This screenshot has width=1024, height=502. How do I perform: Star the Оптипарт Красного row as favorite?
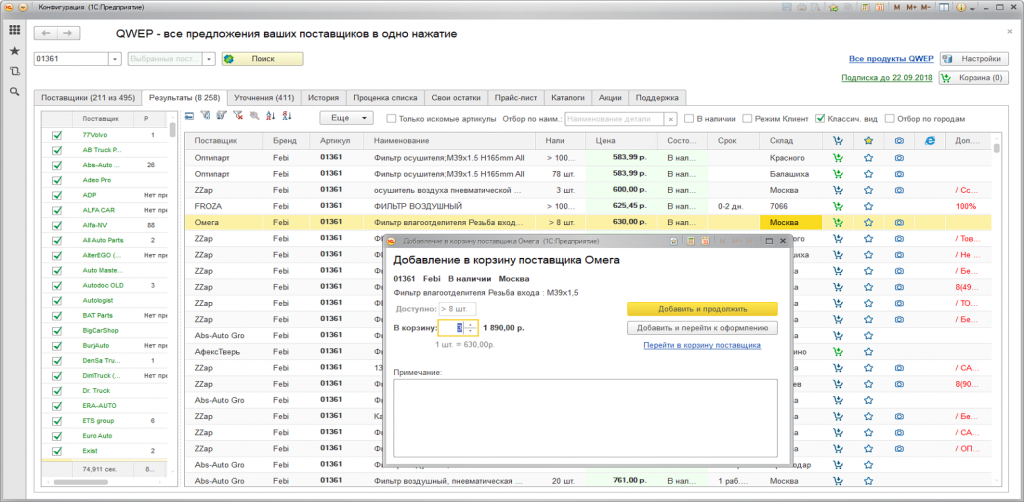pos(868,157)
